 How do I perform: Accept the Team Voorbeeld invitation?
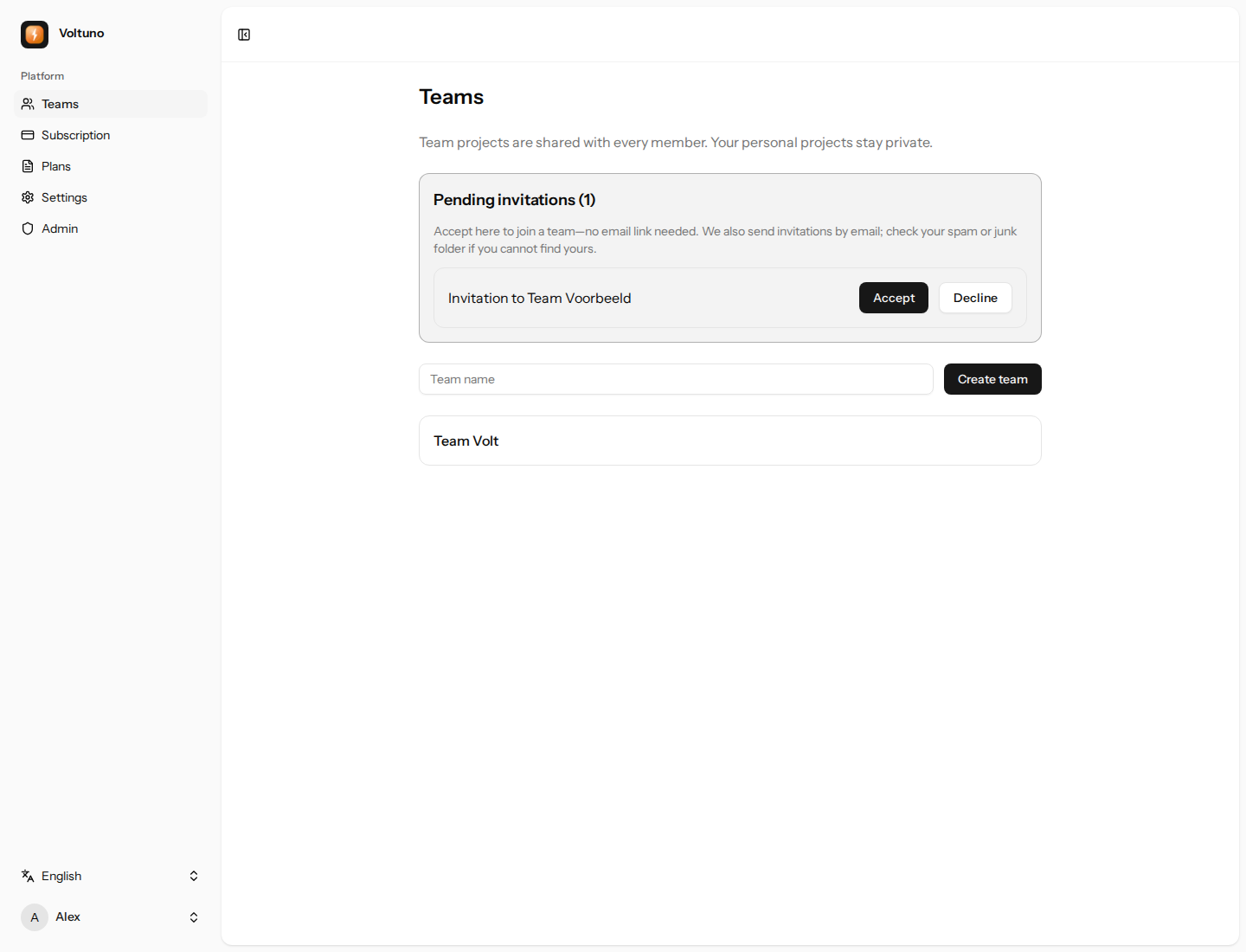[894, 298]
